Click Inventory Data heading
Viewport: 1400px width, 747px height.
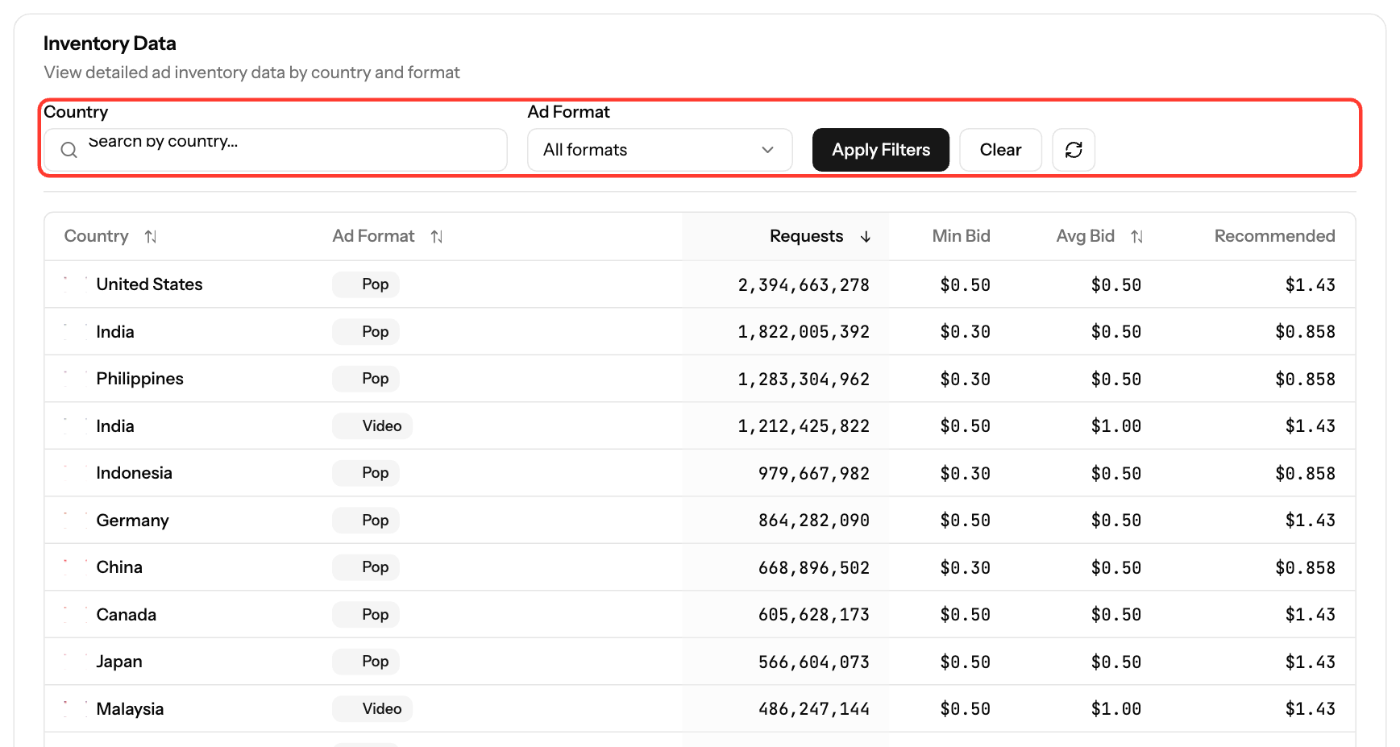point(110,44)
